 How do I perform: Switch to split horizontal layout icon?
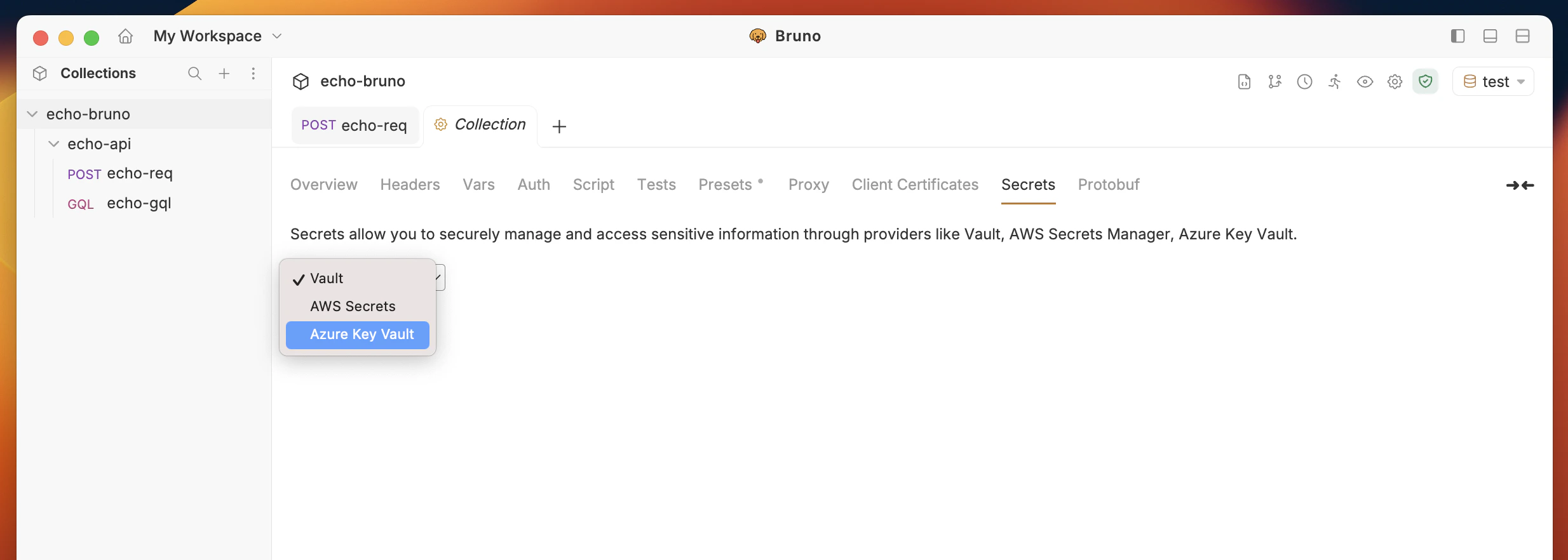(1523, 36)
